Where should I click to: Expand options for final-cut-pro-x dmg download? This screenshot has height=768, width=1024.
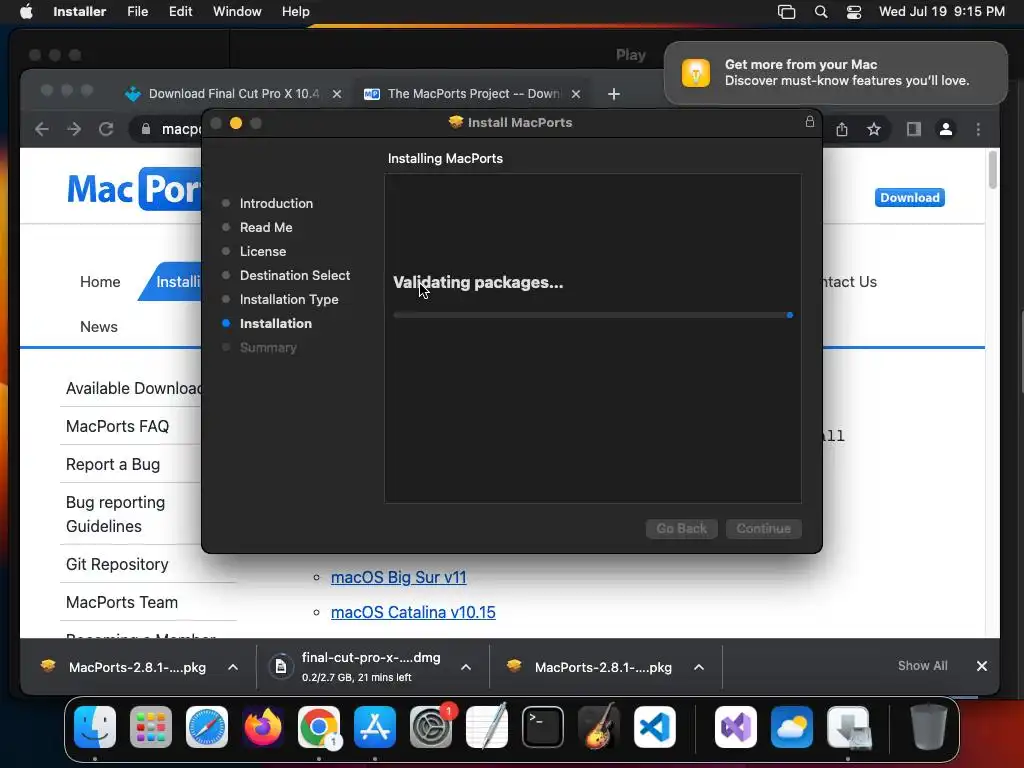[x=466, y=667]
